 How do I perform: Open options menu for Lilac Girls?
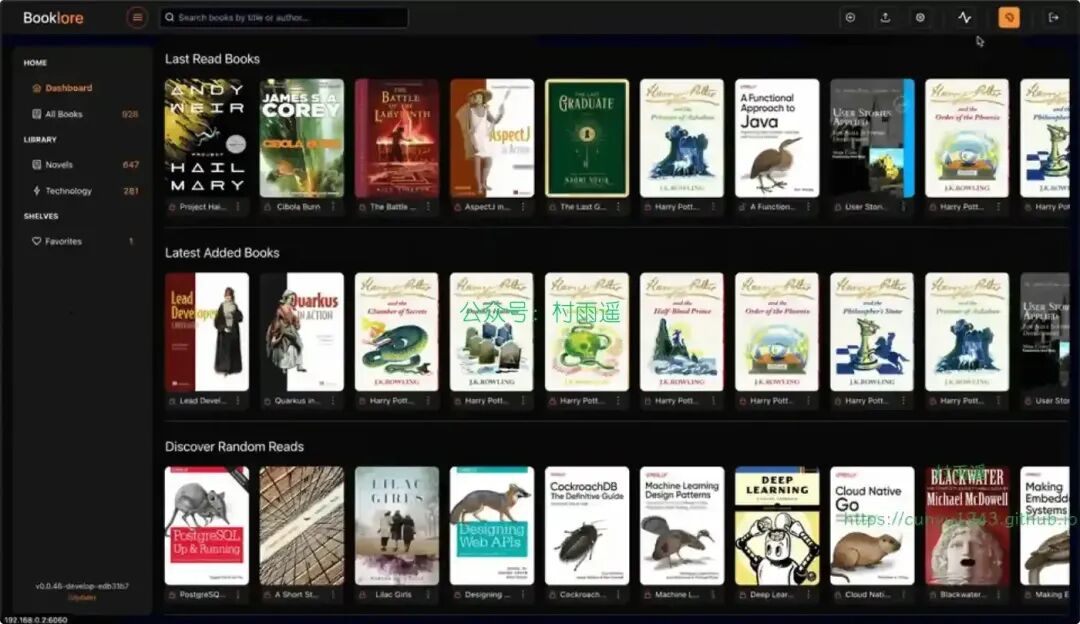coord(428,594)
